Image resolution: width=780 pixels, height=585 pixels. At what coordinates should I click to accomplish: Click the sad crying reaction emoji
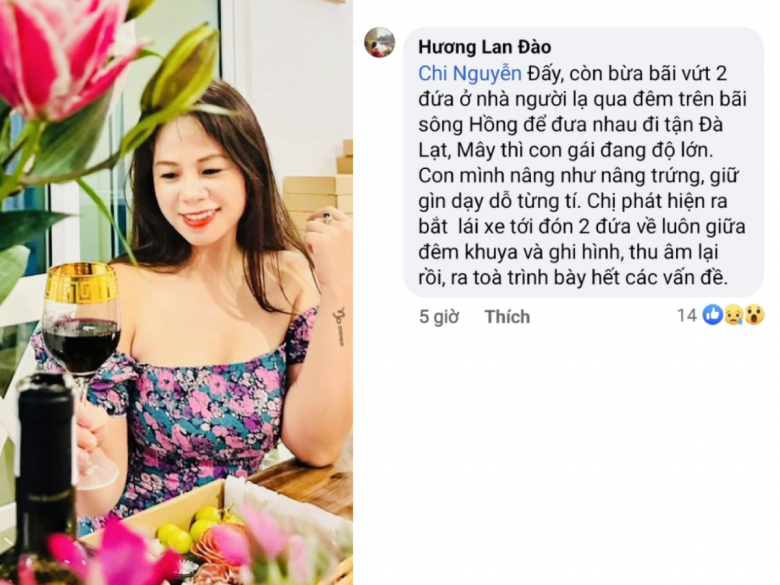(x=734, y=315)
